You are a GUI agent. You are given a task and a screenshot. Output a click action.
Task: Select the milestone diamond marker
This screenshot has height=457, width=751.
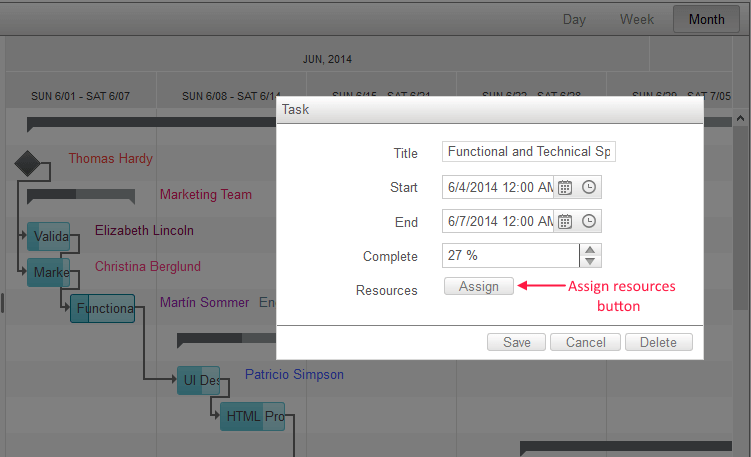27,163
